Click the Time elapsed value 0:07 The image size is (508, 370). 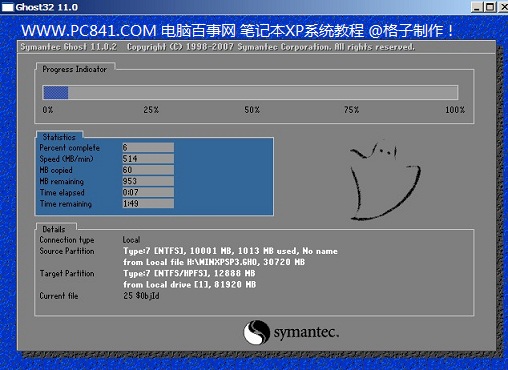(x=148, y=192)
